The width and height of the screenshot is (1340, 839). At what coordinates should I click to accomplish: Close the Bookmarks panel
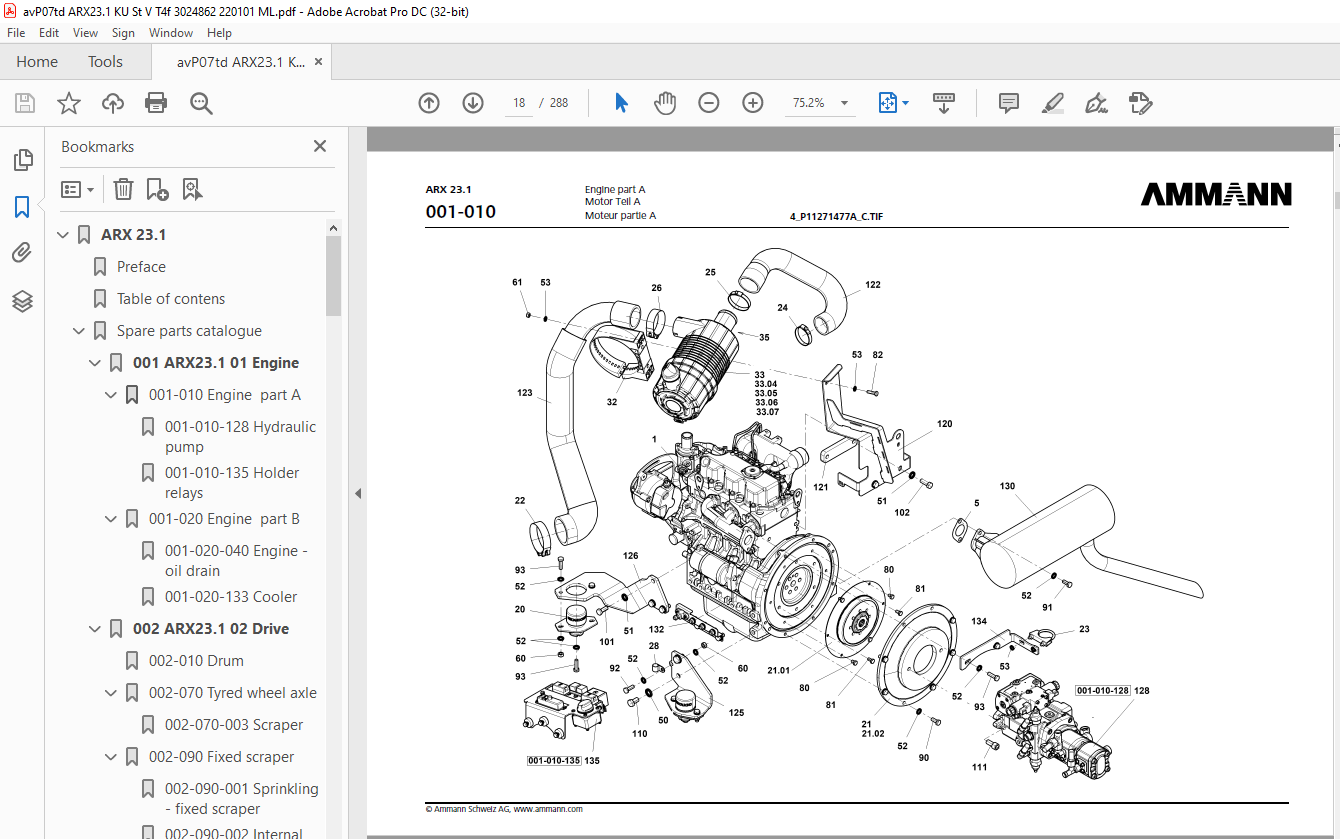coord(320,146)
